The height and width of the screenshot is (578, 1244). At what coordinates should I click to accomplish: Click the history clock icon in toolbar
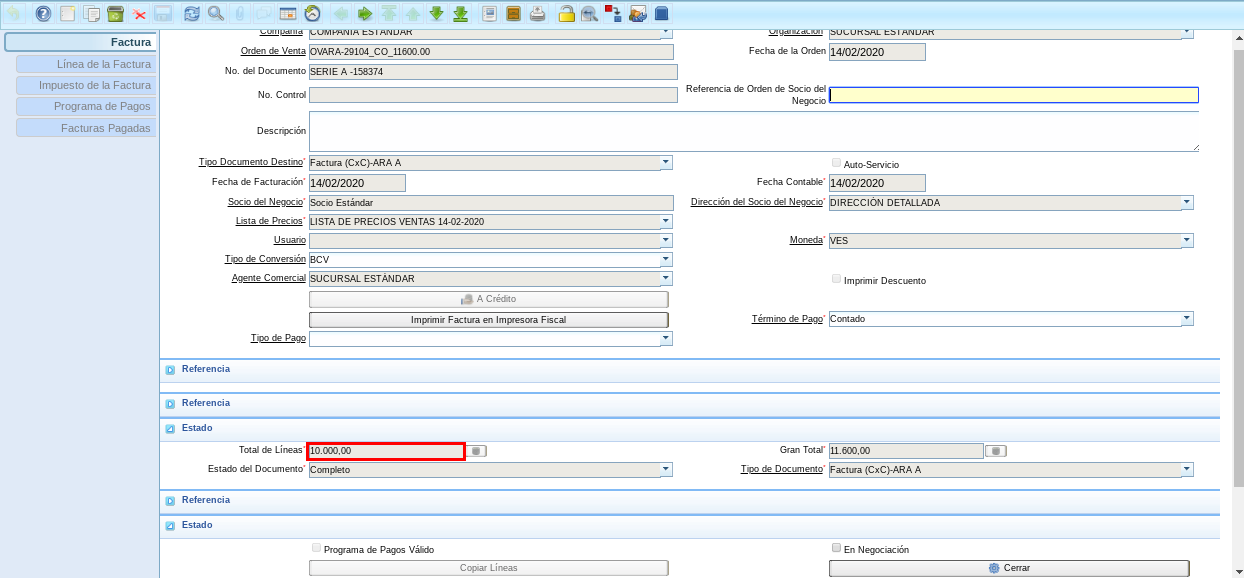(x=312, y=14)
